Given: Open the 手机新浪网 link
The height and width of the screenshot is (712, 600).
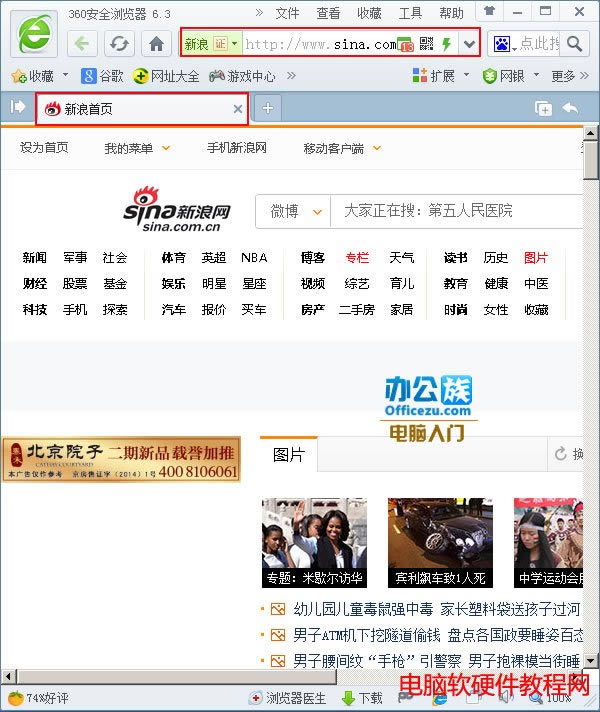Looking at the screenshot, I should [x=237, y=148].
